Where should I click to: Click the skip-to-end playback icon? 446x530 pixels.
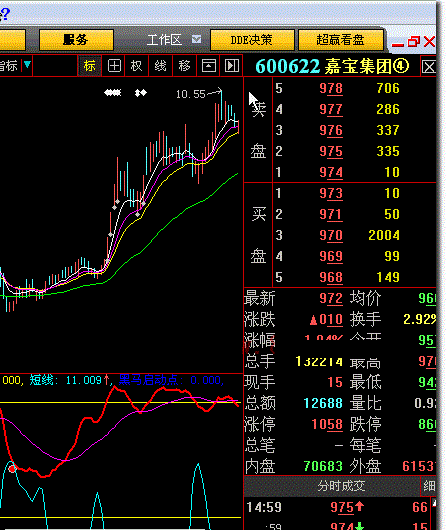click(x=232, y=66)
